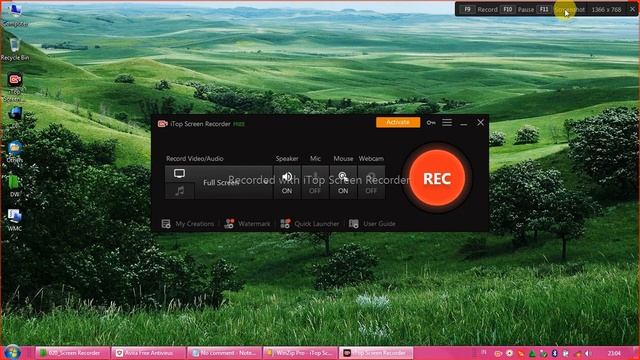This screenshot has height=360, width=640.
Task: Click the Bluetooth tray icon
Action: tap(555, 353)
